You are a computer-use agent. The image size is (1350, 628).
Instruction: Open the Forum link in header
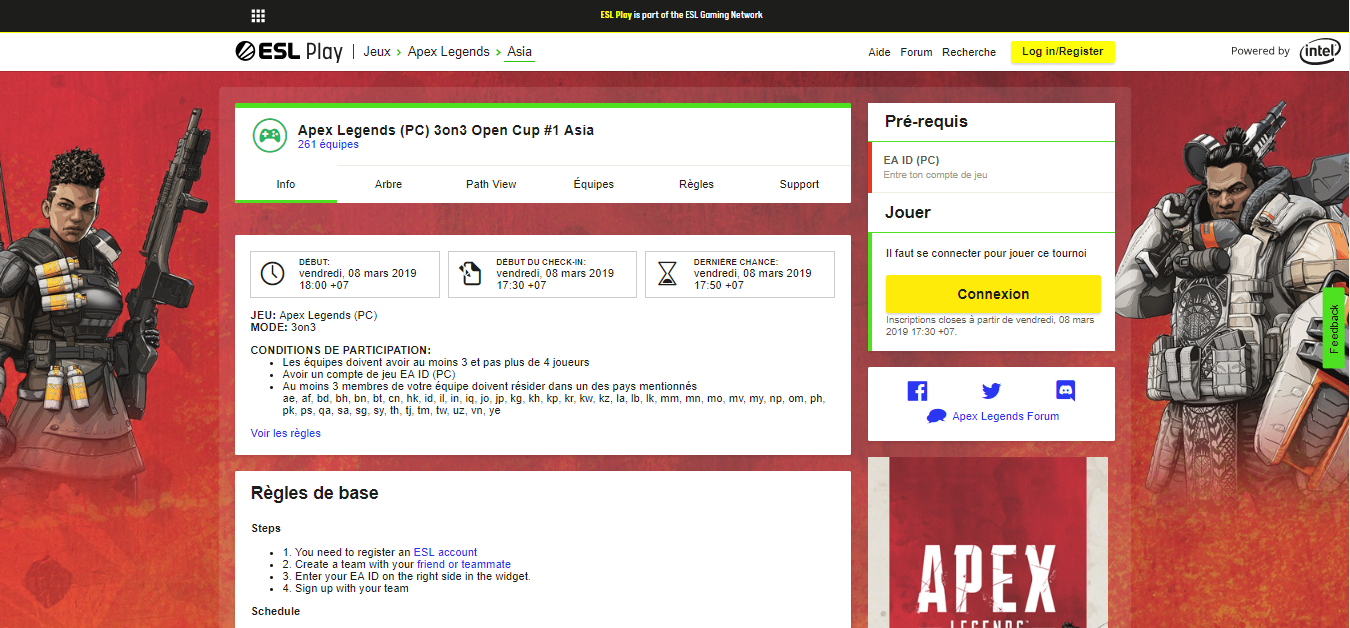click(x=916, y=52)
